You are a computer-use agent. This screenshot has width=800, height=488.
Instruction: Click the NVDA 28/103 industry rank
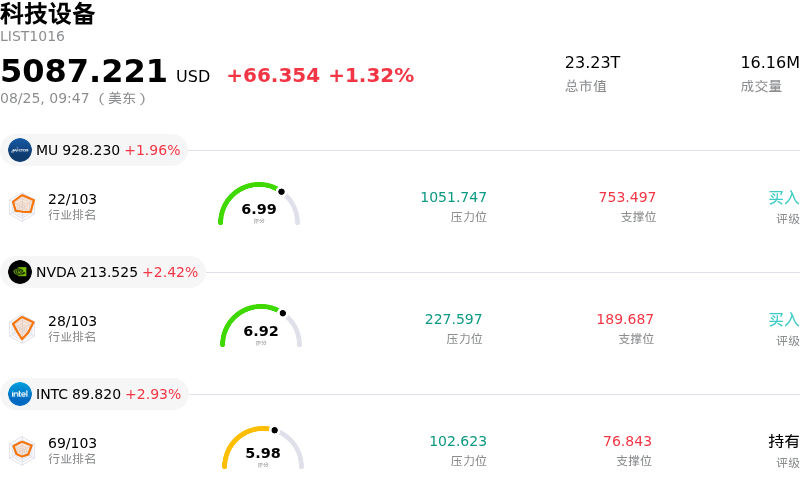[72, 321]
